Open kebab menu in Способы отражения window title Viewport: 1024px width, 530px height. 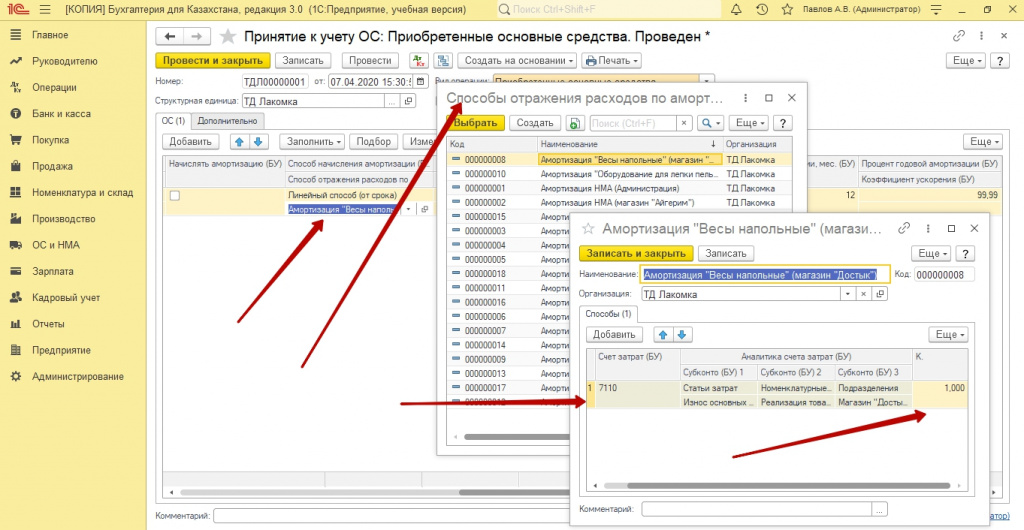tap(745, 98)
